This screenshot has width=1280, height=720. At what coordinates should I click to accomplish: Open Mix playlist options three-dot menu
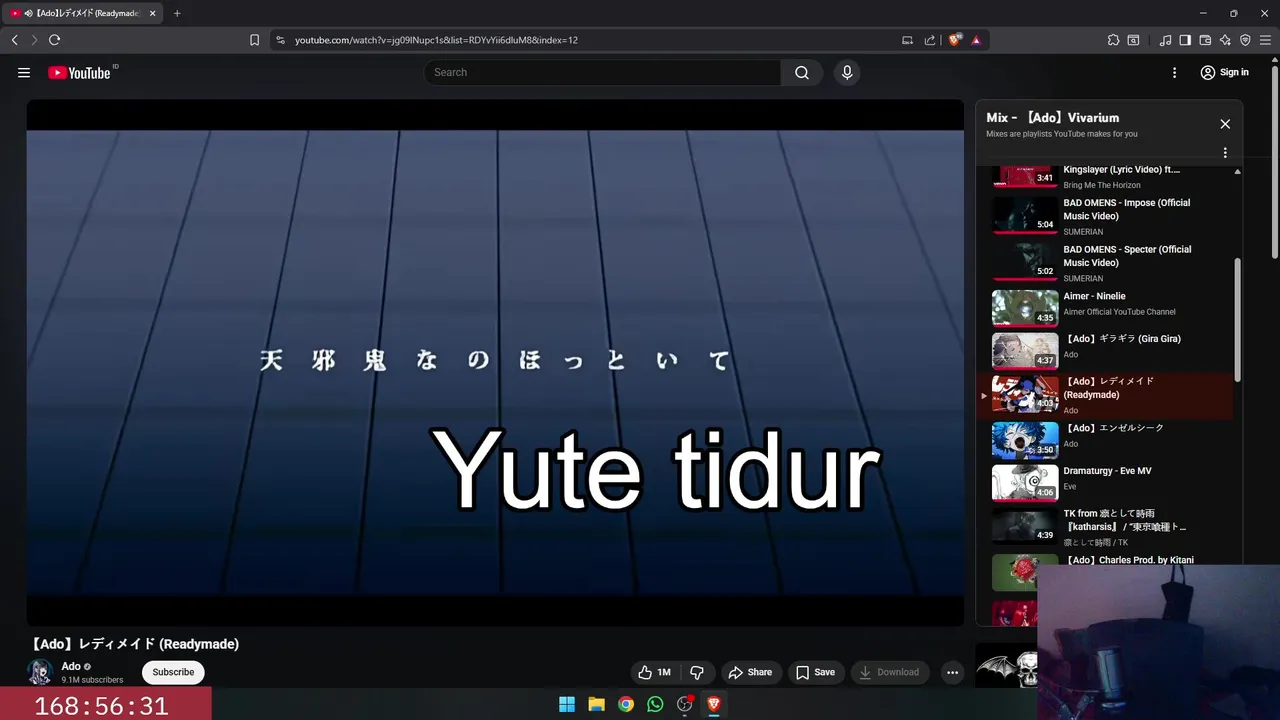(1225, 153)
